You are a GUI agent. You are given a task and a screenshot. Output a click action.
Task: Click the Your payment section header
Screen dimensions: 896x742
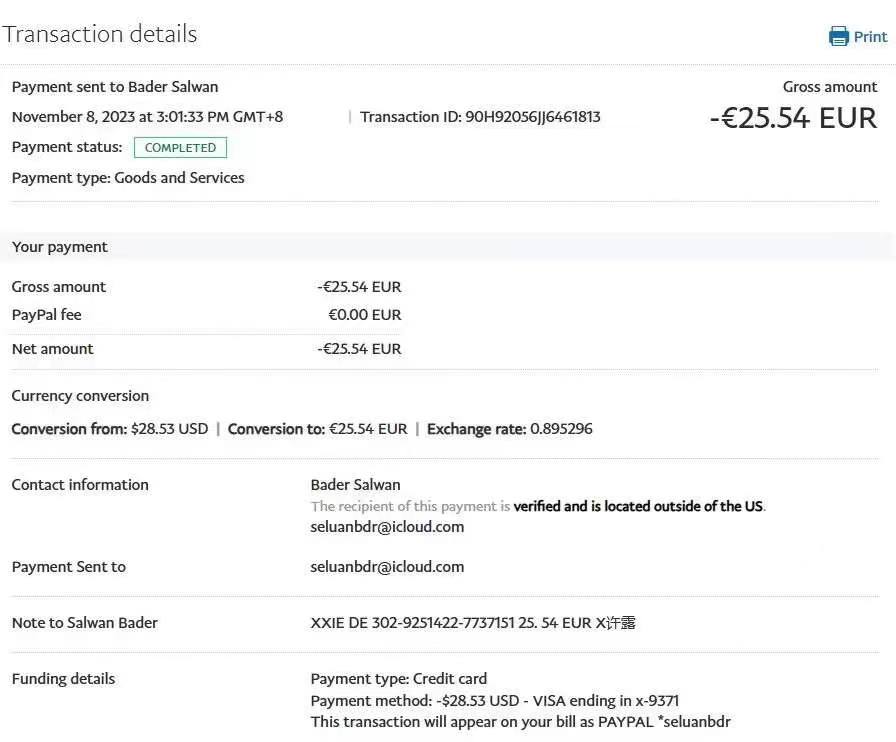60,247
